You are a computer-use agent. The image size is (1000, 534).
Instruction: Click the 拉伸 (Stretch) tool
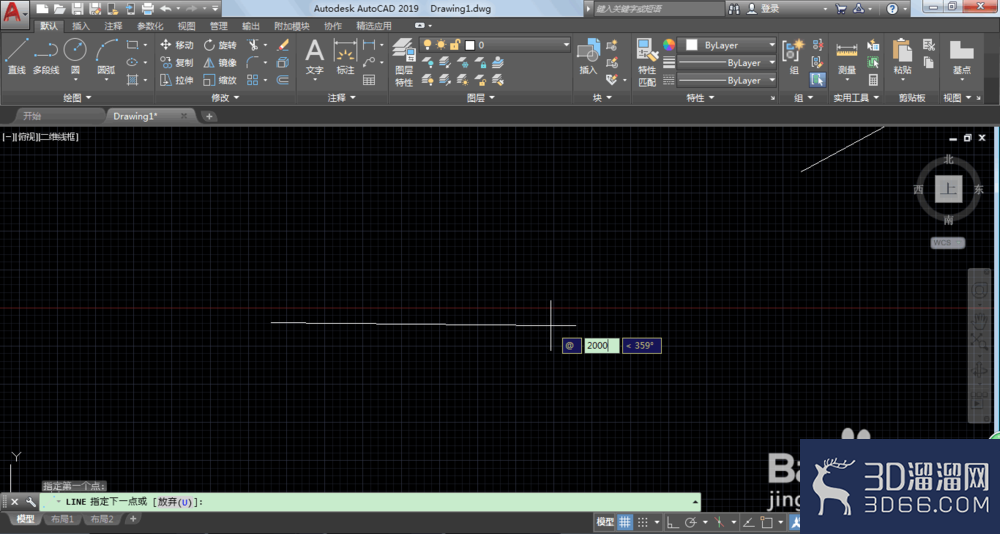(x=176, y=80)
